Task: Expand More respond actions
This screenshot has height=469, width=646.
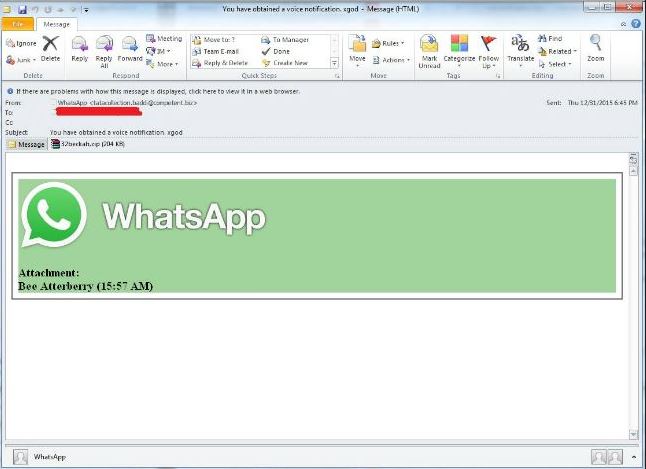Action: (x=162, y=64)
